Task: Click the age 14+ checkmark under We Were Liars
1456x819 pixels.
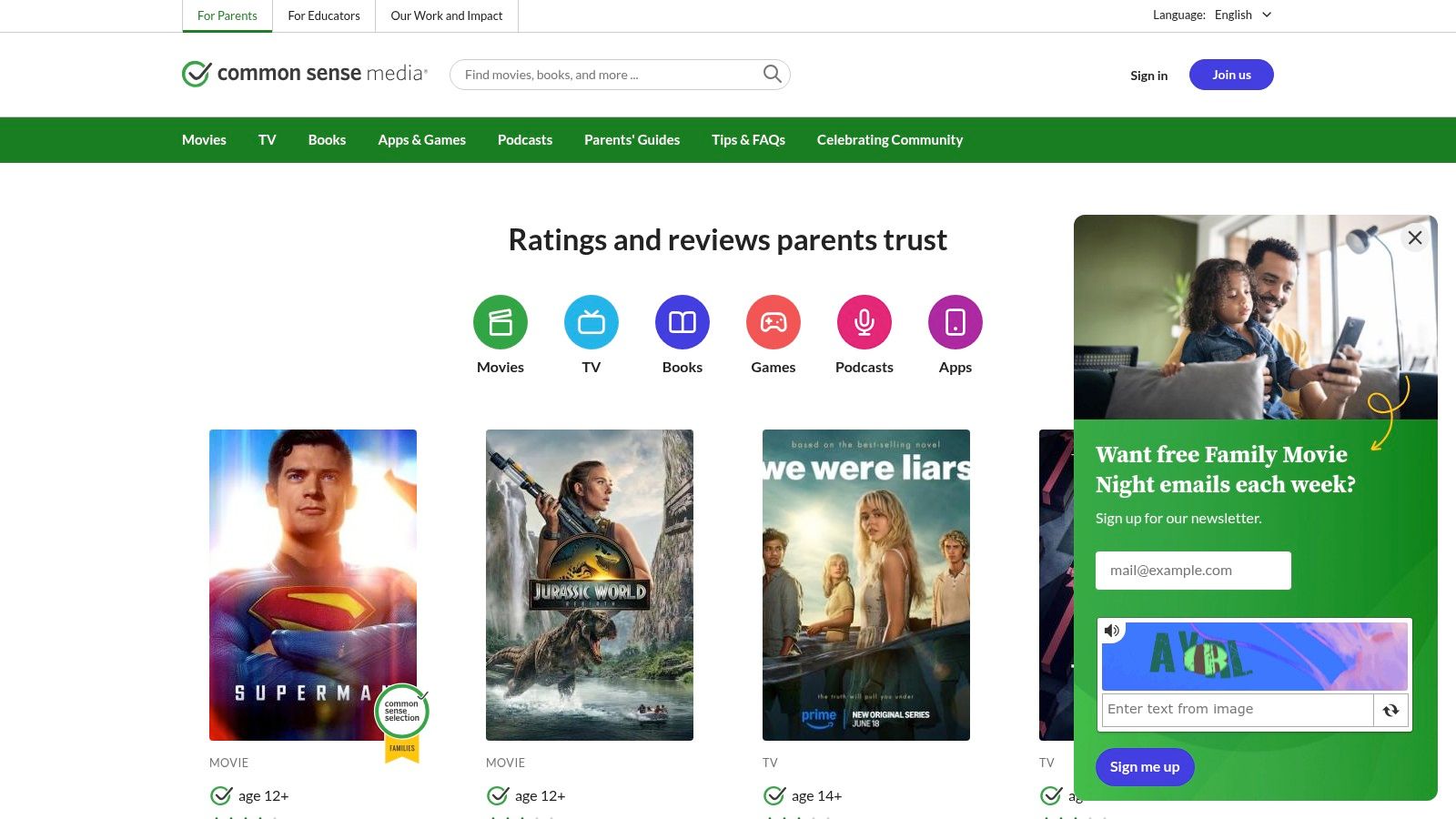Action: tap(774, 795)
